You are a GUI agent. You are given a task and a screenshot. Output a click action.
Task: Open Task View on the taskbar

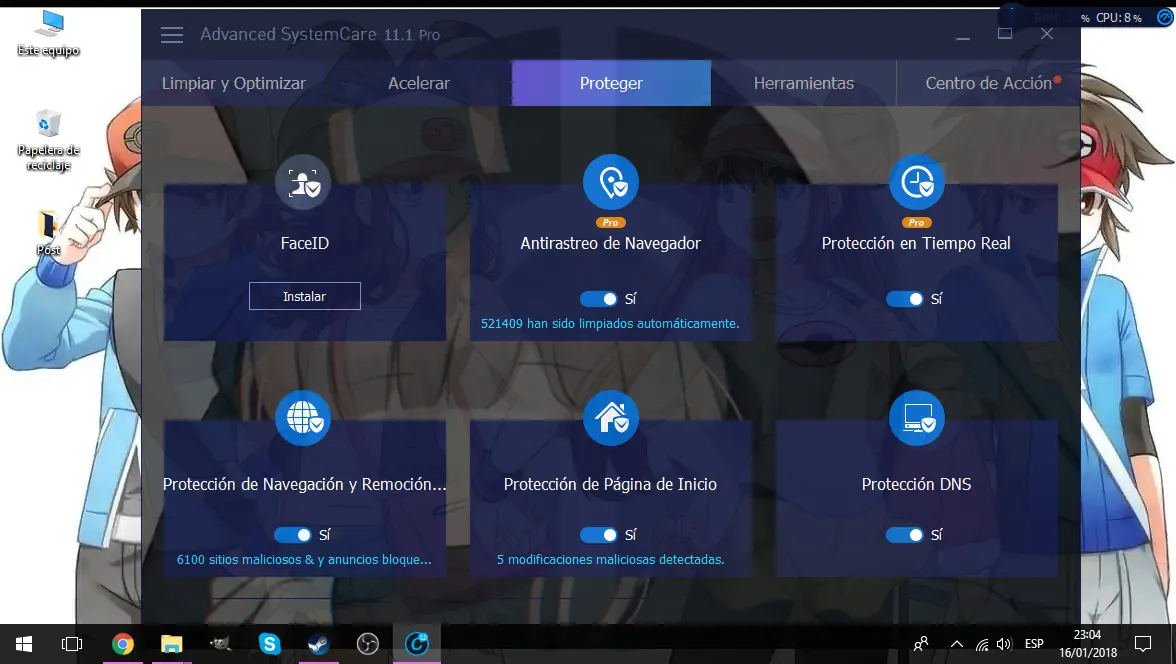click(72, 644)
